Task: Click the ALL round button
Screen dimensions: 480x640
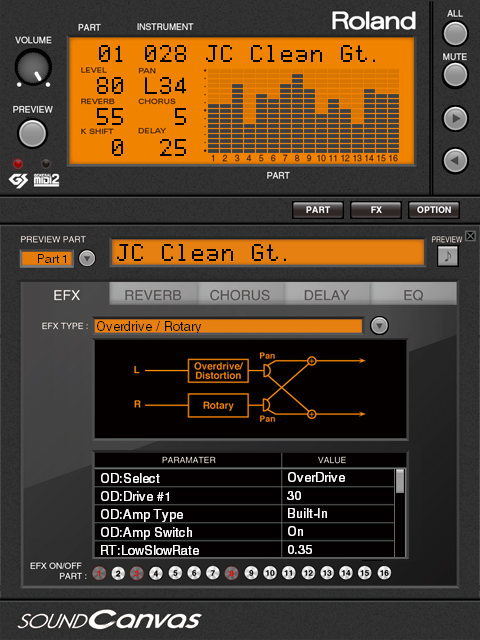Action: click(455, 33)
